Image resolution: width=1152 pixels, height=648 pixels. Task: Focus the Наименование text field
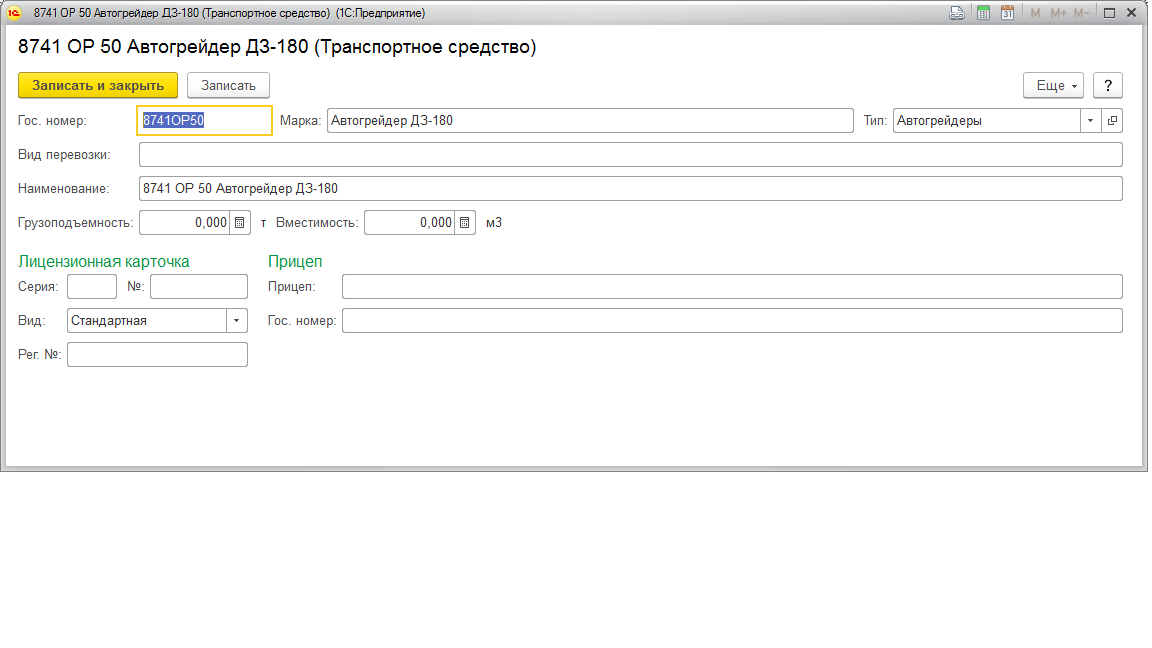pyautogui.click(x=630, y=189)
